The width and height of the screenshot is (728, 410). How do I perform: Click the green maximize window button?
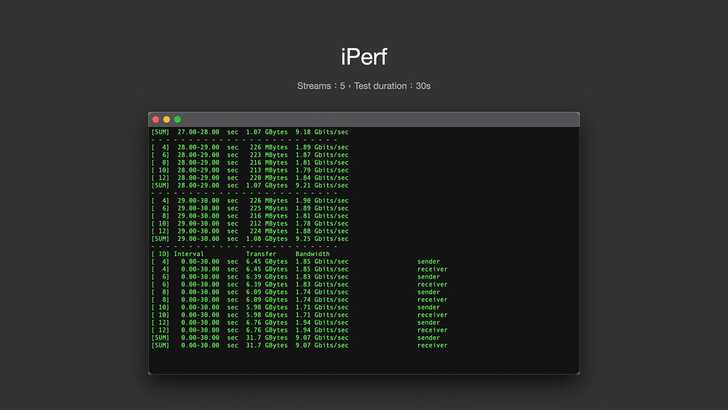[177, 119]
